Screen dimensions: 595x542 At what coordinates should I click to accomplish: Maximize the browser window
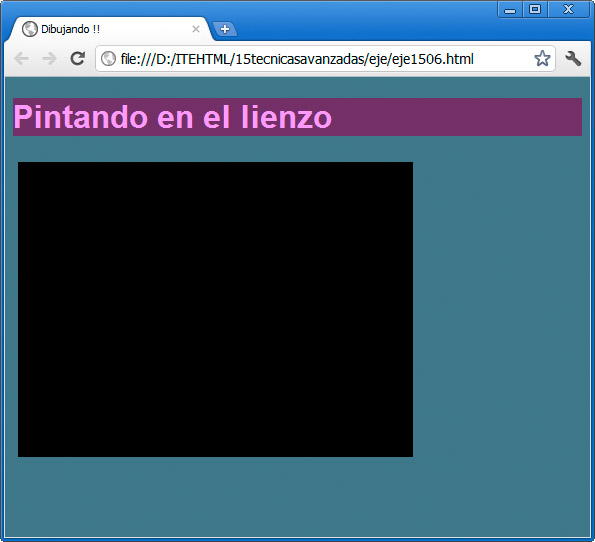[535, 9]
